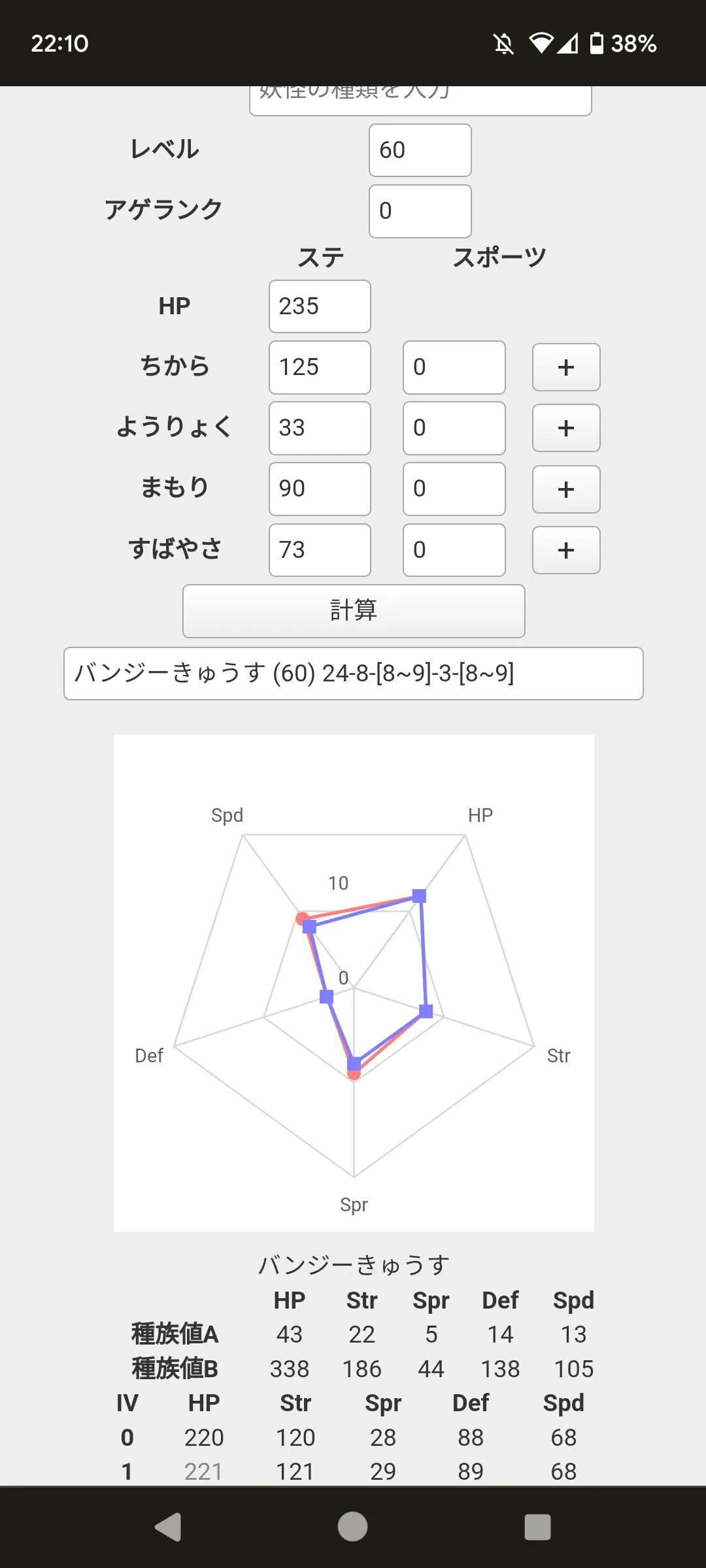The width and height of the screenshot is (706, 1568).
Task: Tap the recent apps square icon
Action: pos(537,1527)
